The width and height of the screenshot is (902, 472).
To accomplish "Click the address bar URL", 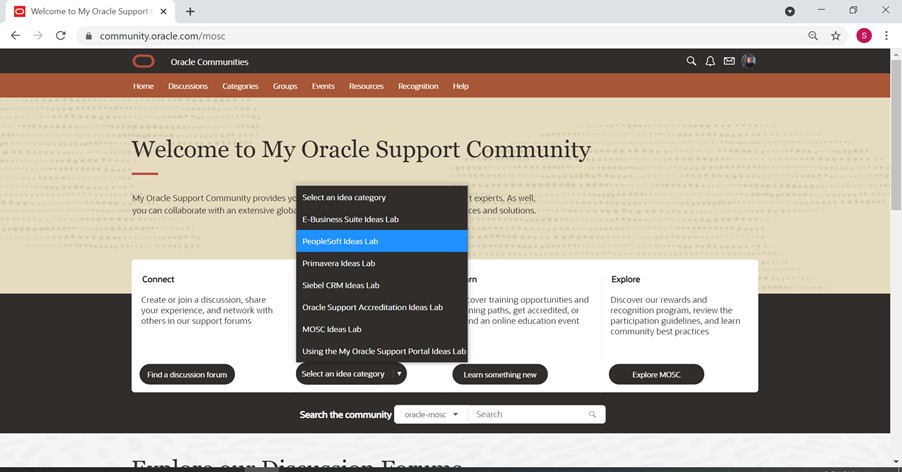I will tap(162, 36).
